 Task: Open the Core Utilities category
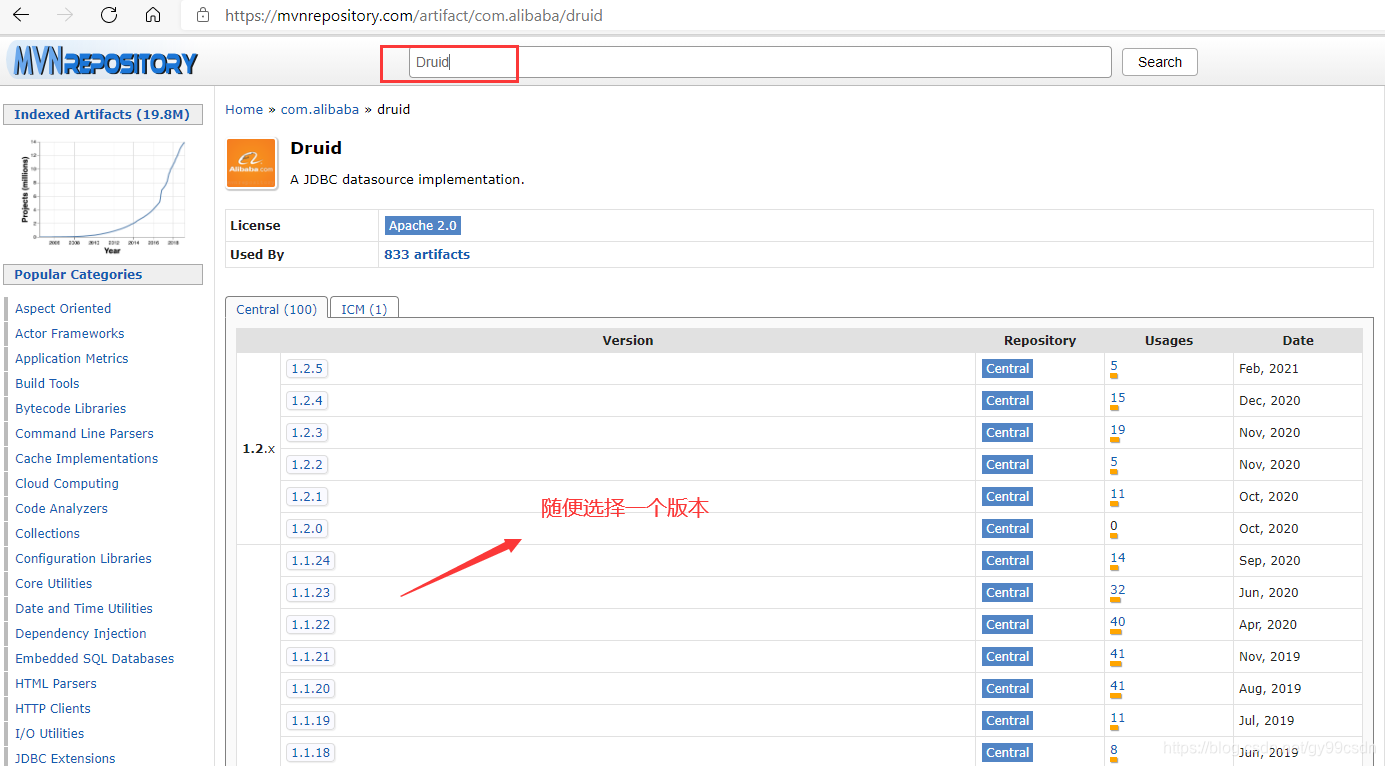click(54, 584)
